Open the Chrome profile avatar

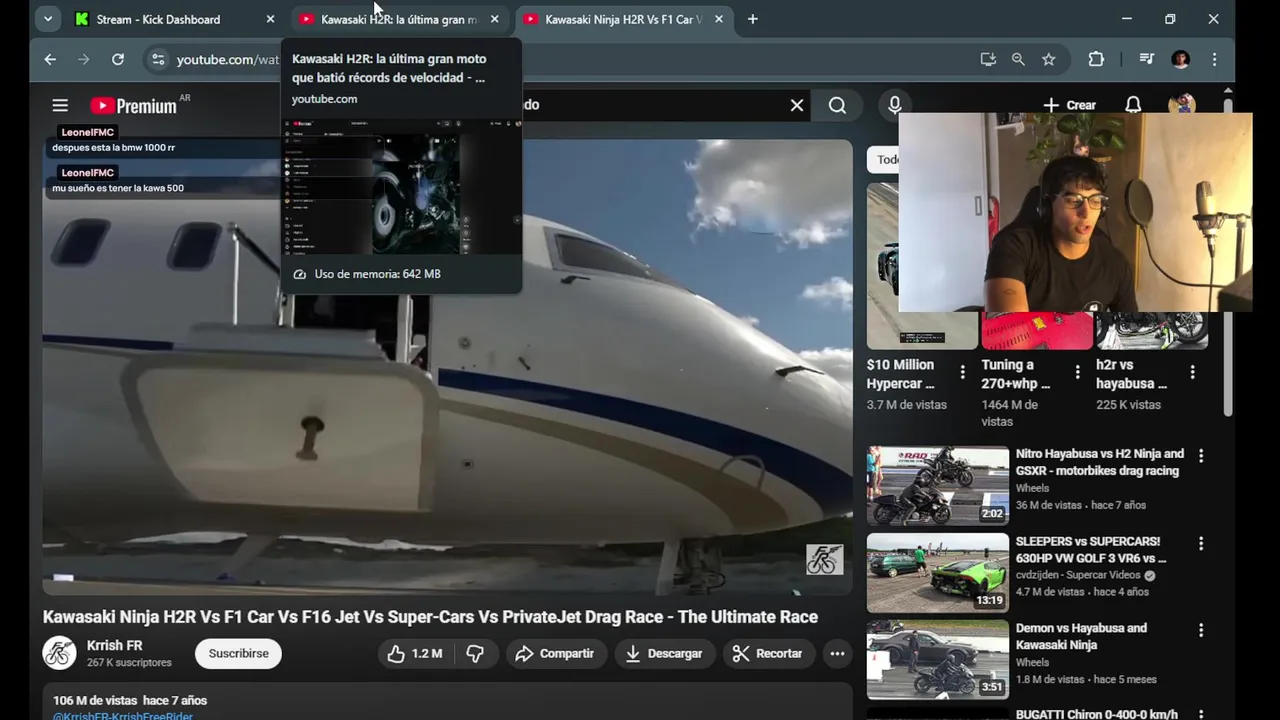1181,60
